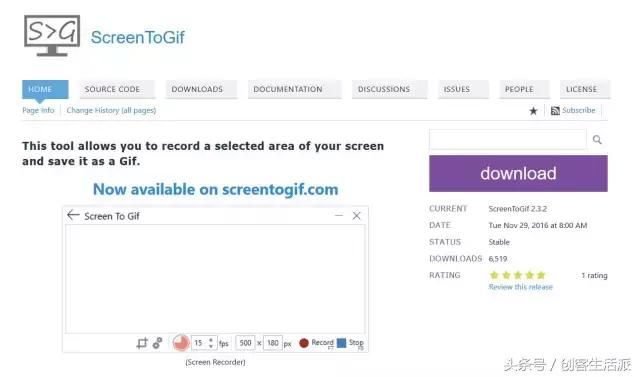Open the PEOPLE tab
Viewport: 640px width, 377px height.
524,89
